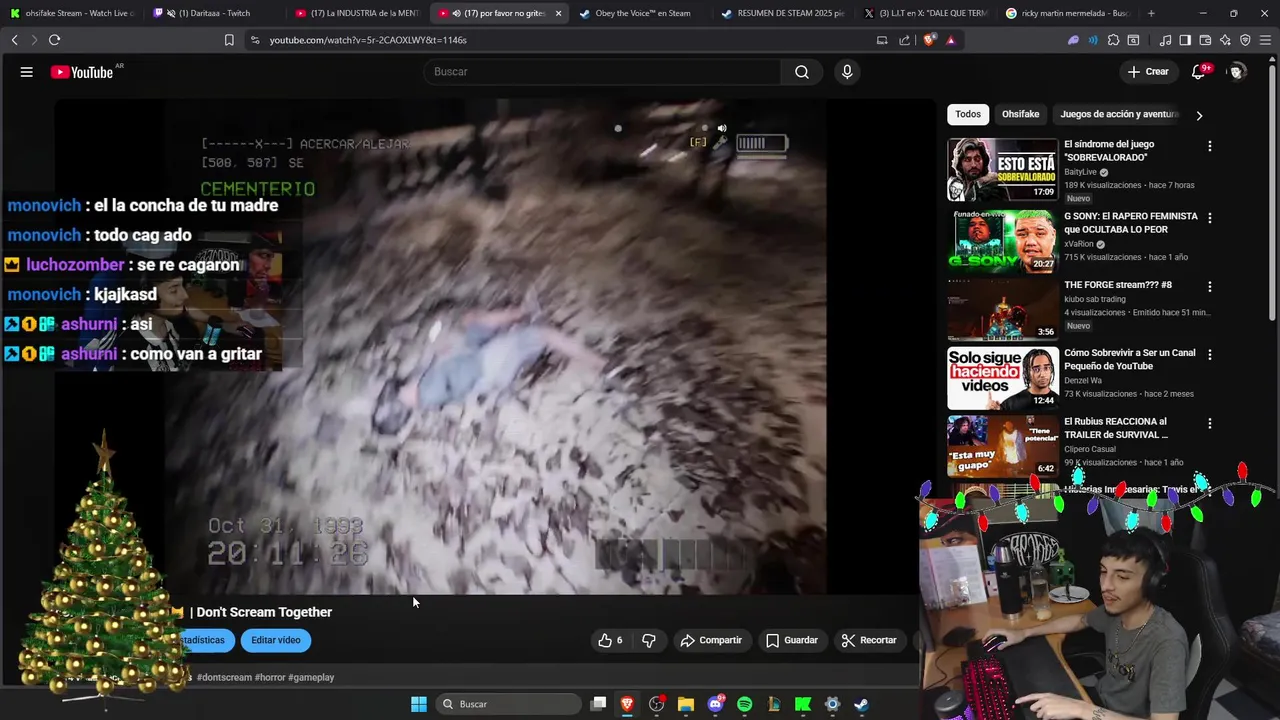The image size is (1280, 720).
Task: Open options for 'THE FORGE stream' video
Action: click(1209, 286)
